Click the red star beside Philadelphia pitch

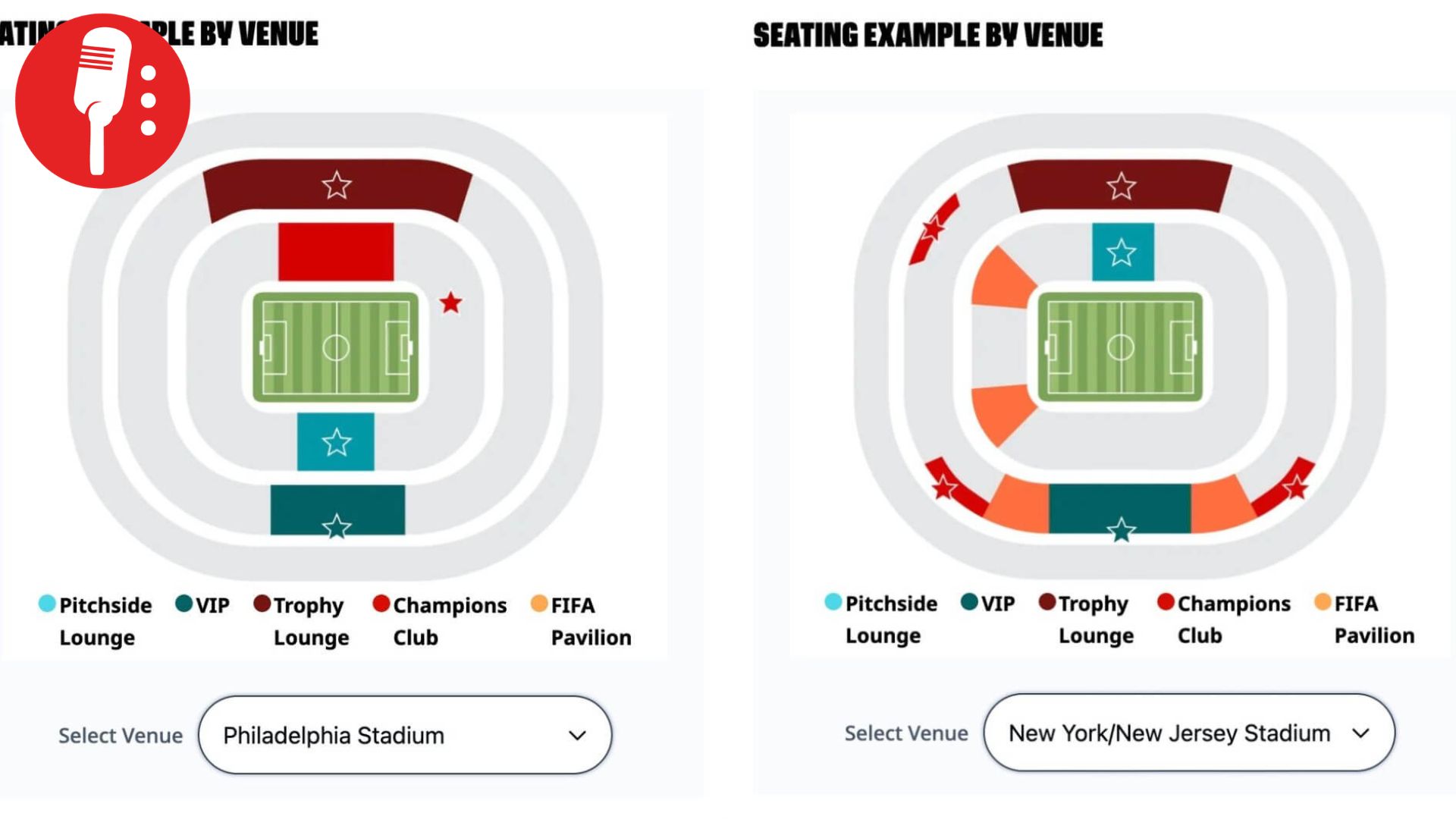coord(450,303)
